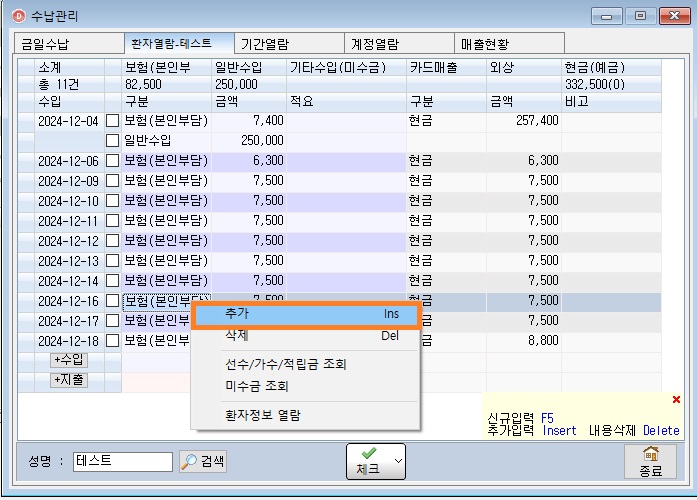Select the 257,400 cash amount cell
Image resolution: width=697 pixels, height=500 pixels.
click(x=524, y=121)
